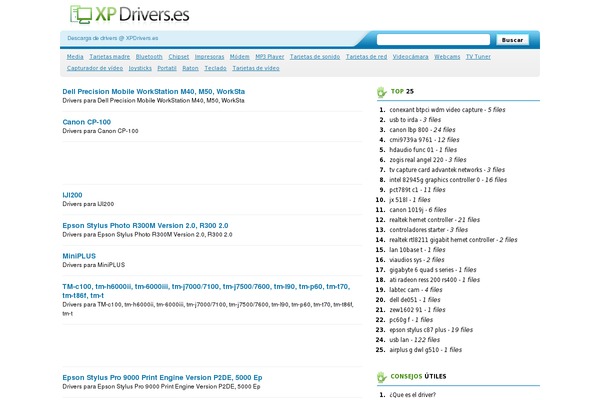Screen dimensions: 600x400
Task: Open the Tarjetas de video category
Action: click(256, 68)
